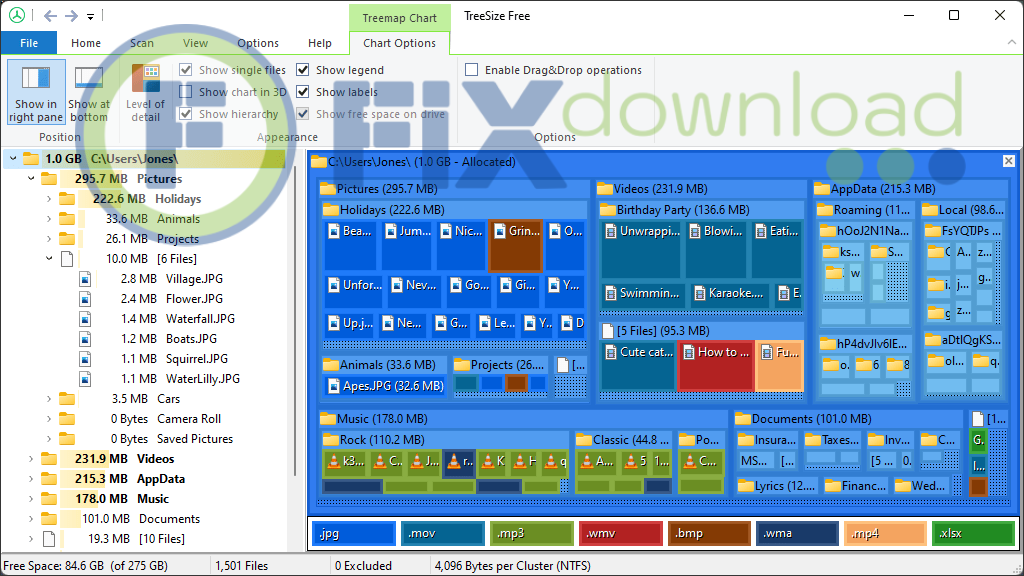Screen dimensions: 1024x576
Task: Click the .wmv red legend swatch
Action: tap(620, 534)
